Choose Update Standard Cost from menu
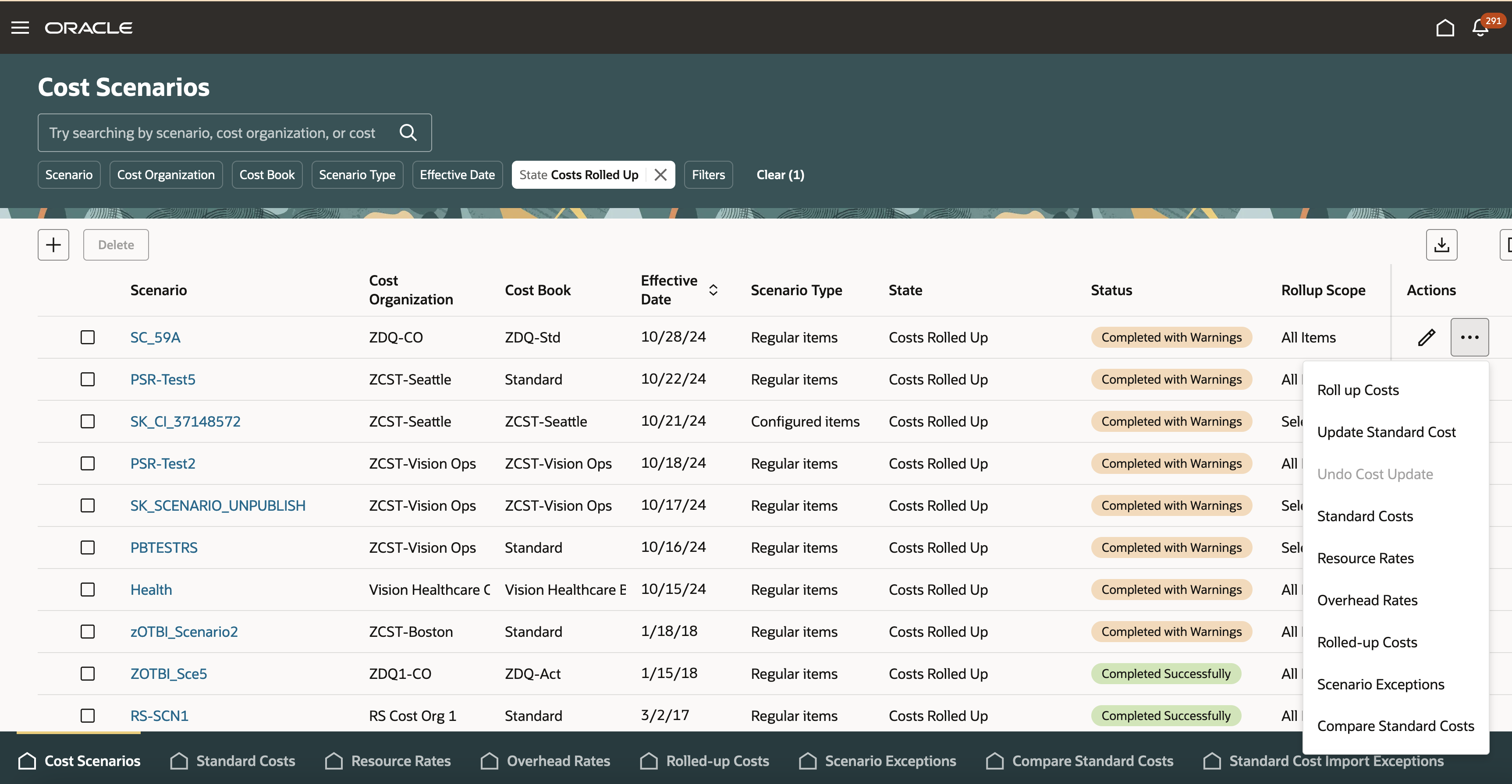Image resolution: width=1512 pixels, height=784 pixels. pyautogui.click(x=1386, y=432)
